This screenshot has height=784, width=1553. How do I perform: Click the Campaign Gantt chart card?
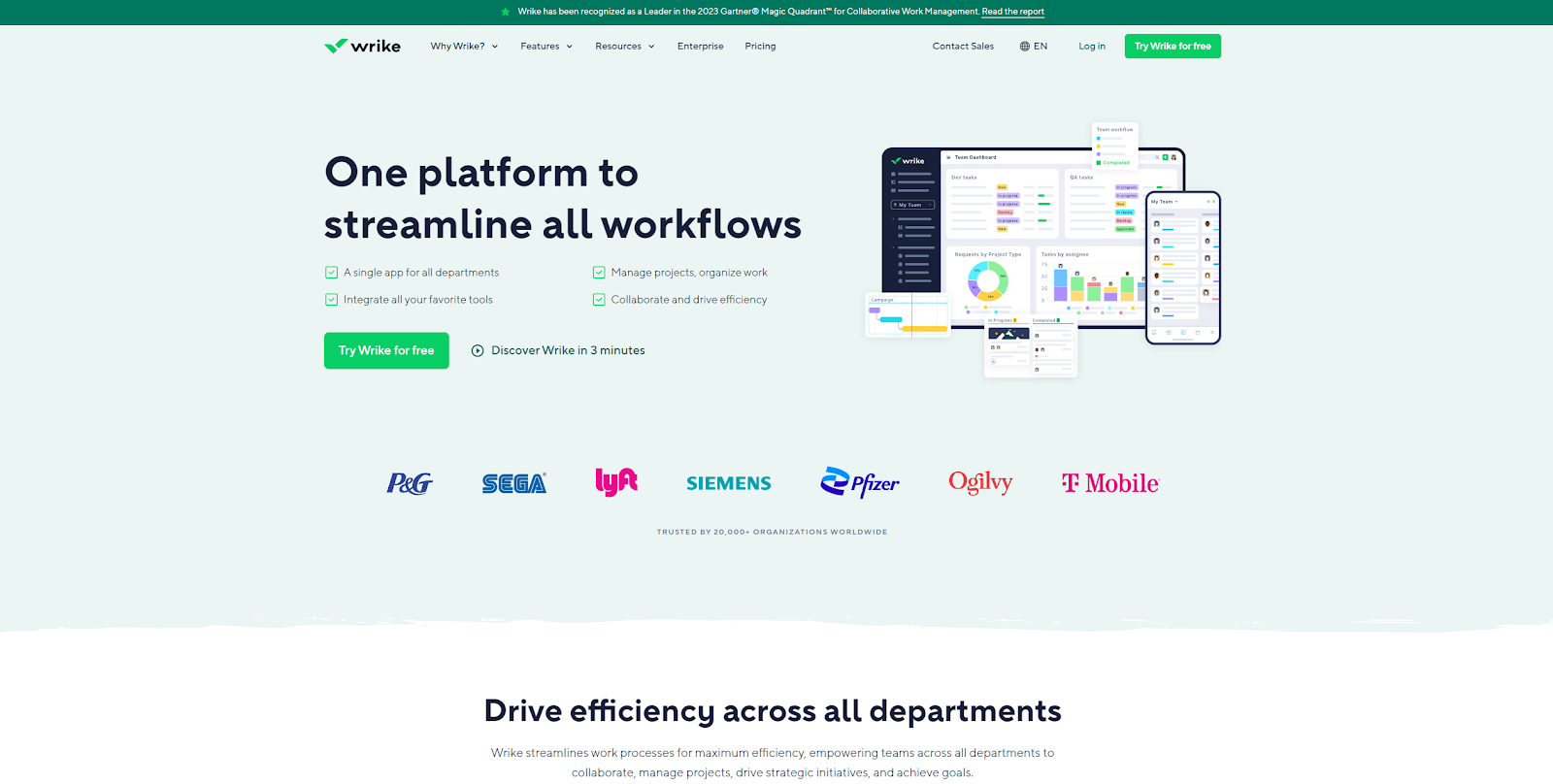click(x=908, y=316)
